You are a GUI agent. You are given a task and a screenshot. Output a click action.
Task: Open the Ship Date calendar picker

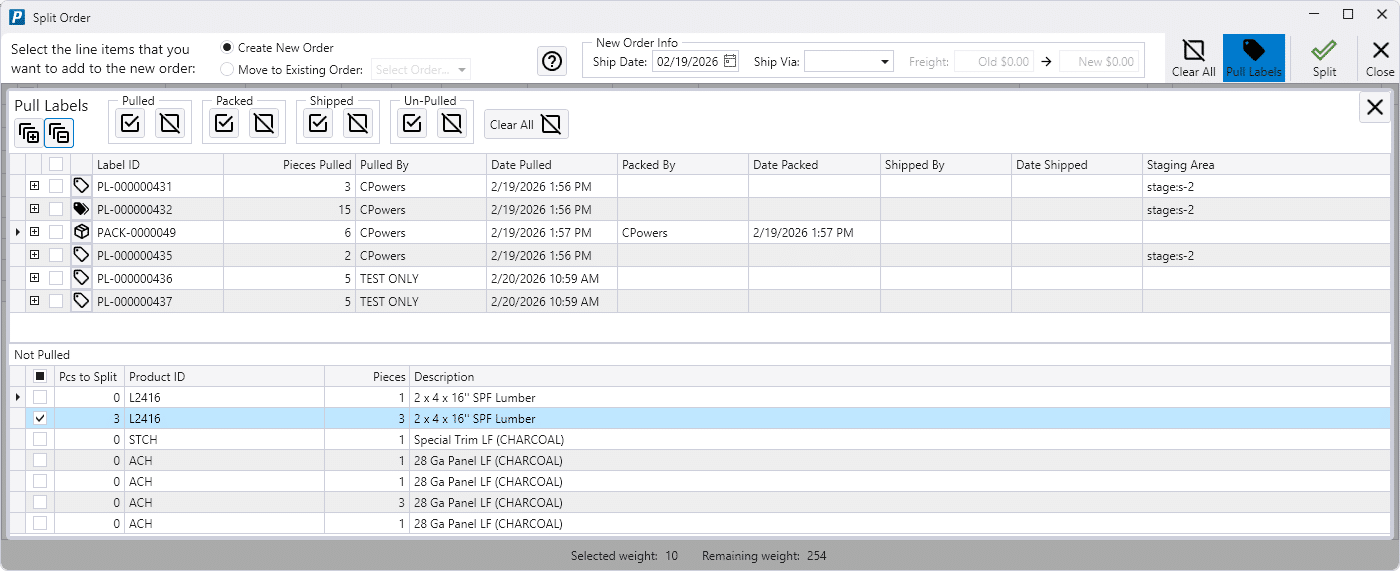(x=730, y=61)
